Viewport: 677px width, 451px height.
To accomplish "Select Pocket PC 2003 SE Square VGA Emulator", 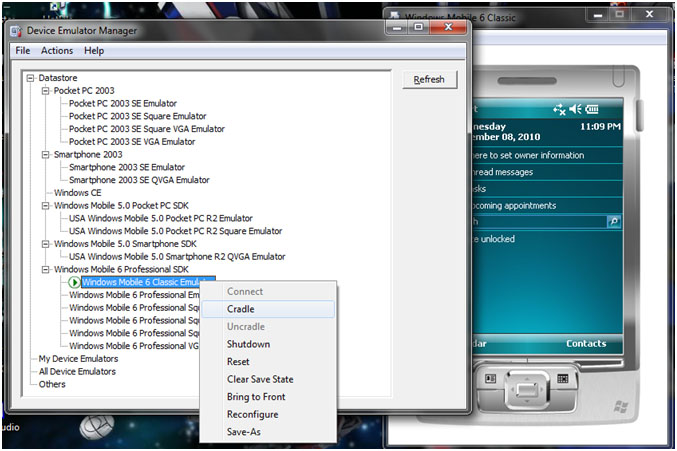I will (x=147, y=129).
